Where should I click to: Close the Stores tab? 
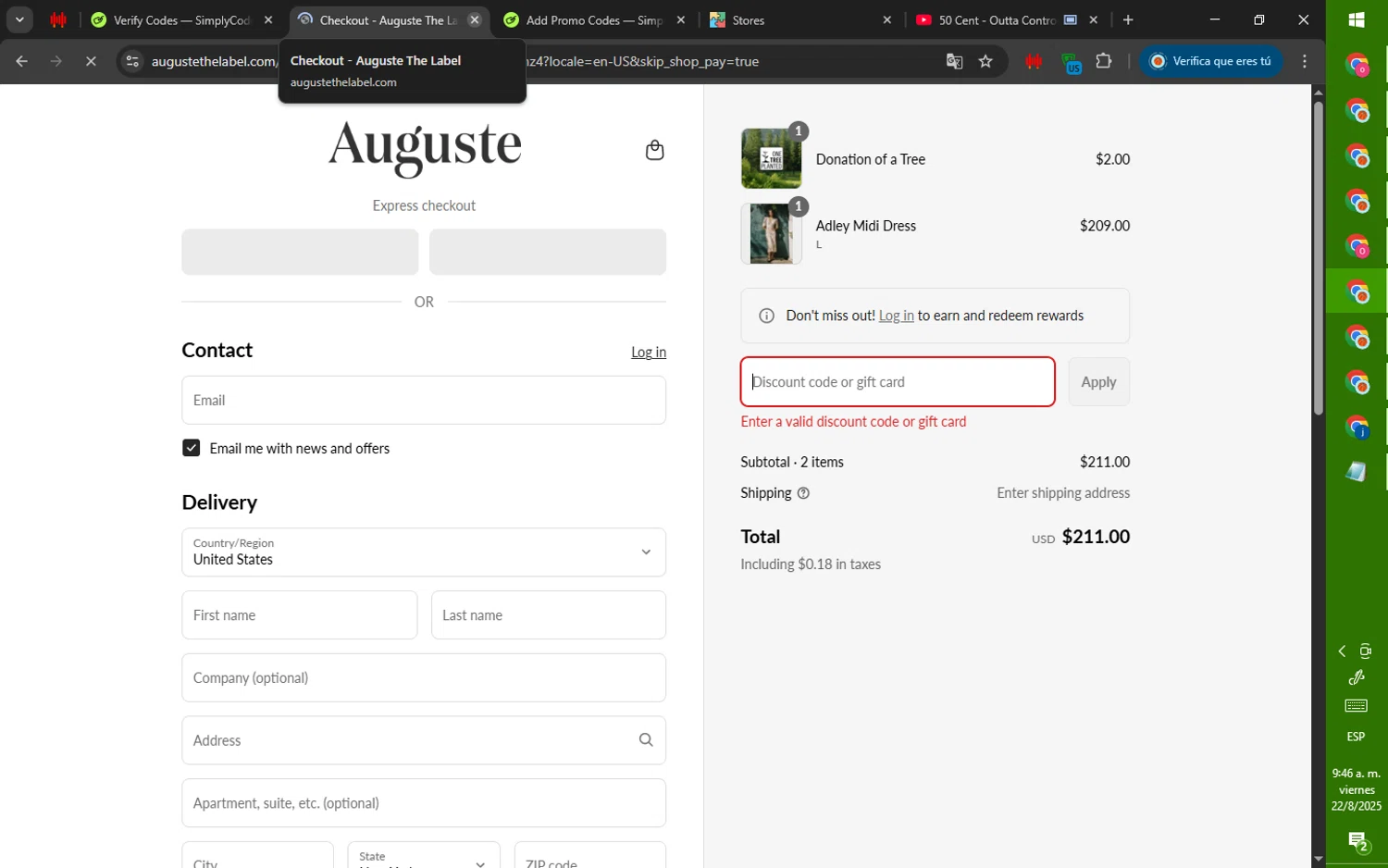click(886, 19)
